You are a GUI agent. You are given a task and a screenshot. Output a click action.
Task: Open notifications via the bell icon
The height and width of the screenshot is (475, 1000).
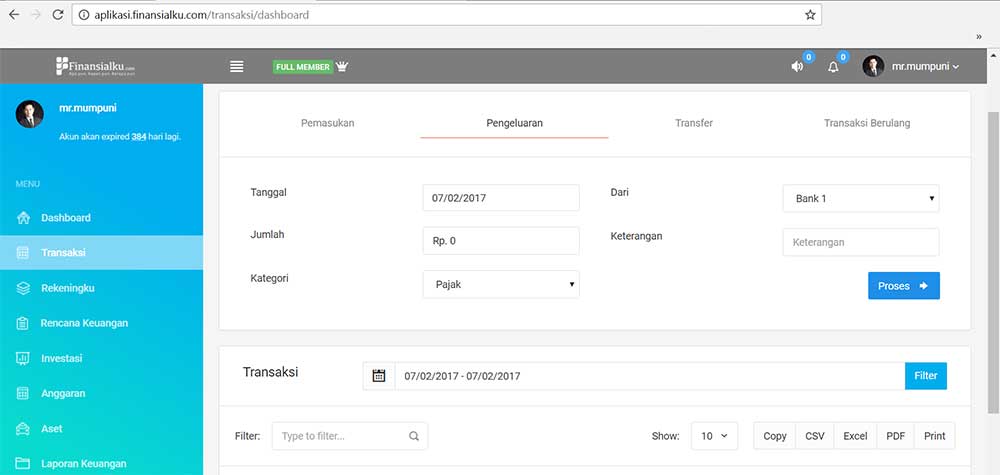833,67
